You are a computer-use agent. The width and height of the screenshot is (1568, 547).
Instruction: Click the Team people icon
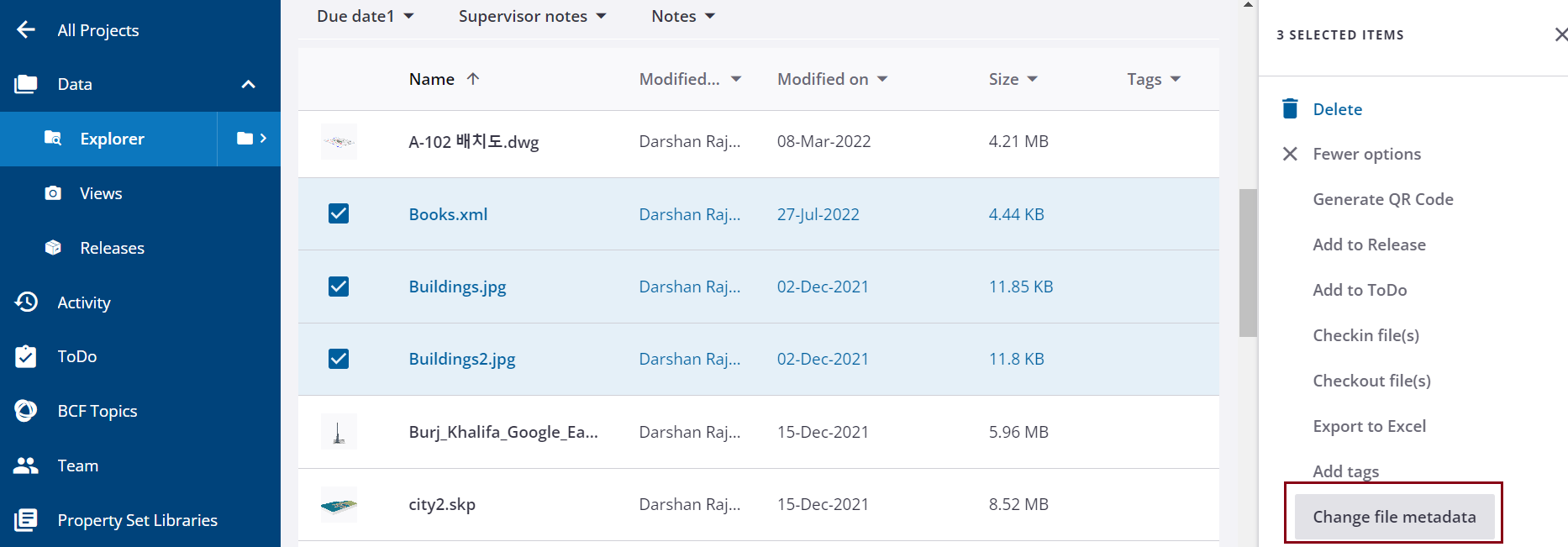pyautogui.click(x=26, y=465)
